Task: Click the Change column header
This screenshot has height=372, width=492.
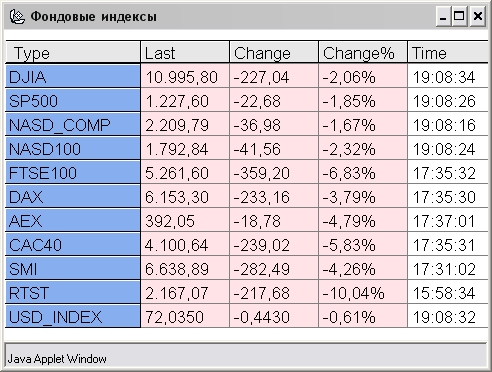Action: (x=274, y=52)
